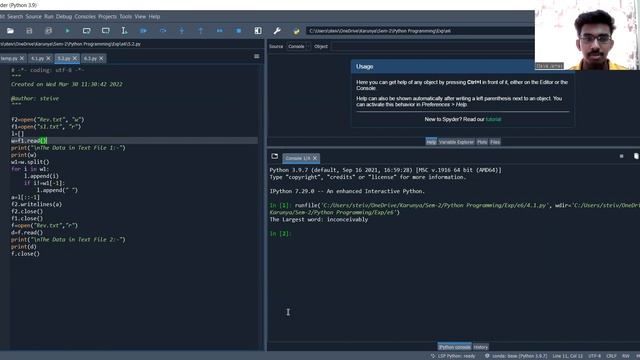The image size is (640, 360).
Task: Switch to the Variable Explorer pane tab
Action: click(456, 142)
